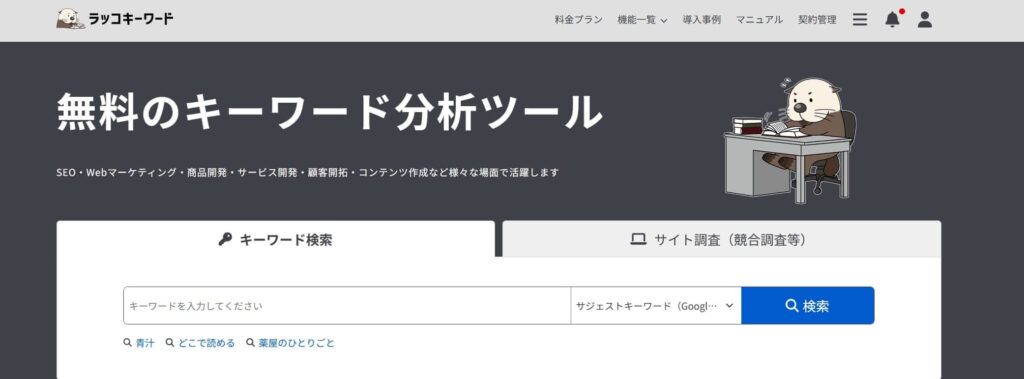Open 料金プラン page
The image size is (1024, 379).
[579, 20]
